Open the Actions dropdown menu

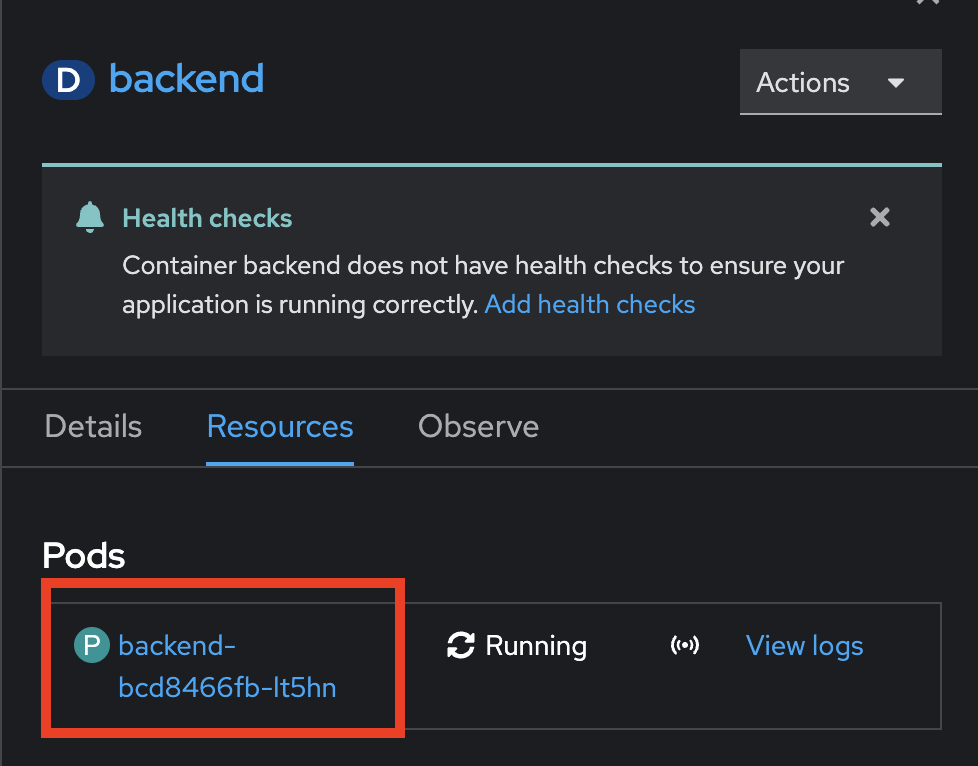840,82
